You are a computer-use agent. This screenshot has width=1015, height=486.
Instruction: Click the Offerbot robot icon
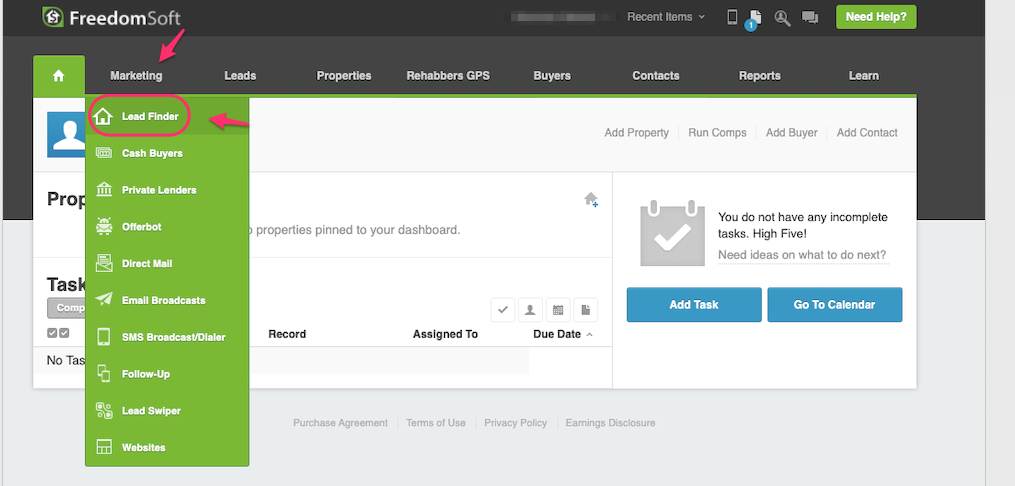(x=104, y=227)
